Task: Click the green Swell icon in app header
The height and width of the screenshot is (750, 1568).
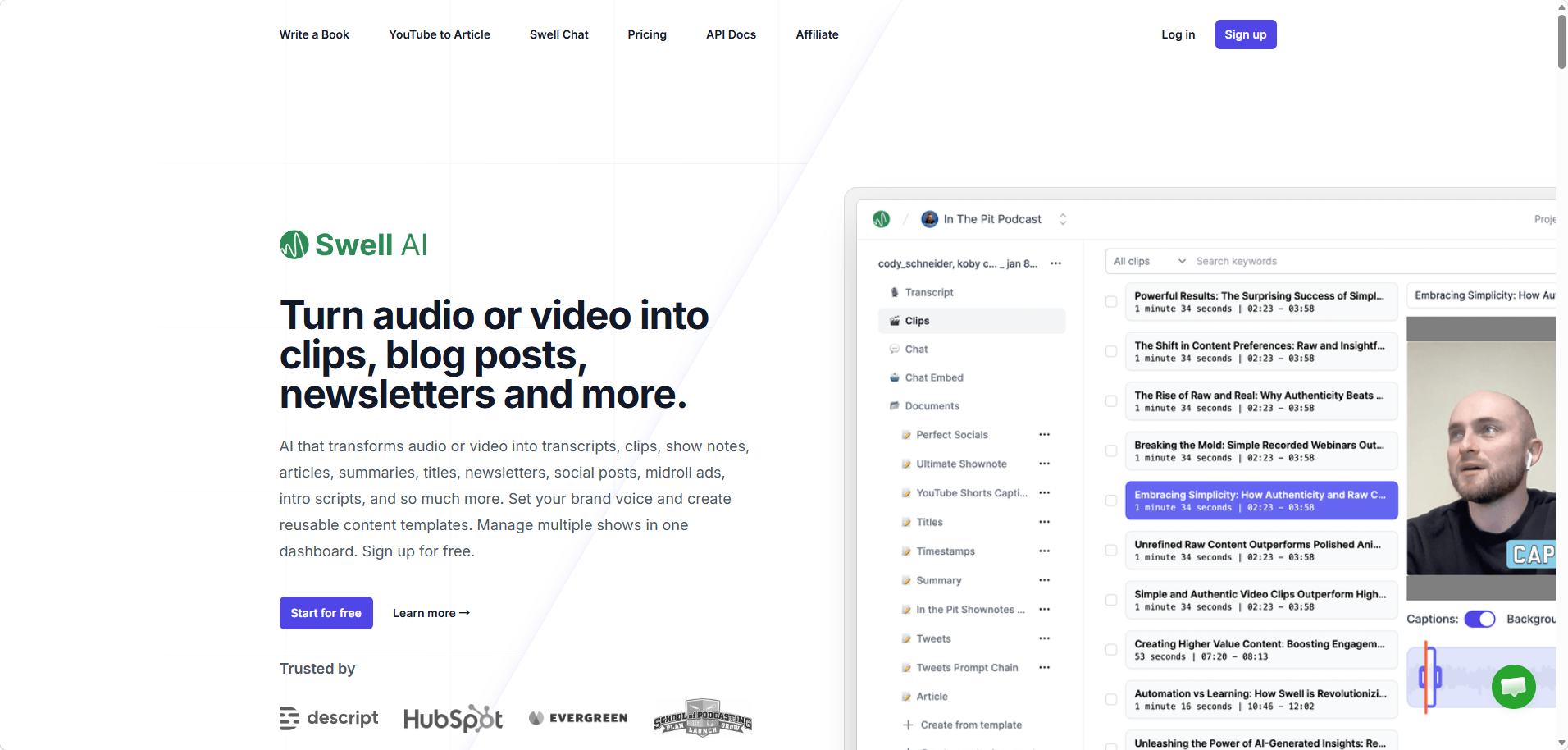Action: [882, 219]
